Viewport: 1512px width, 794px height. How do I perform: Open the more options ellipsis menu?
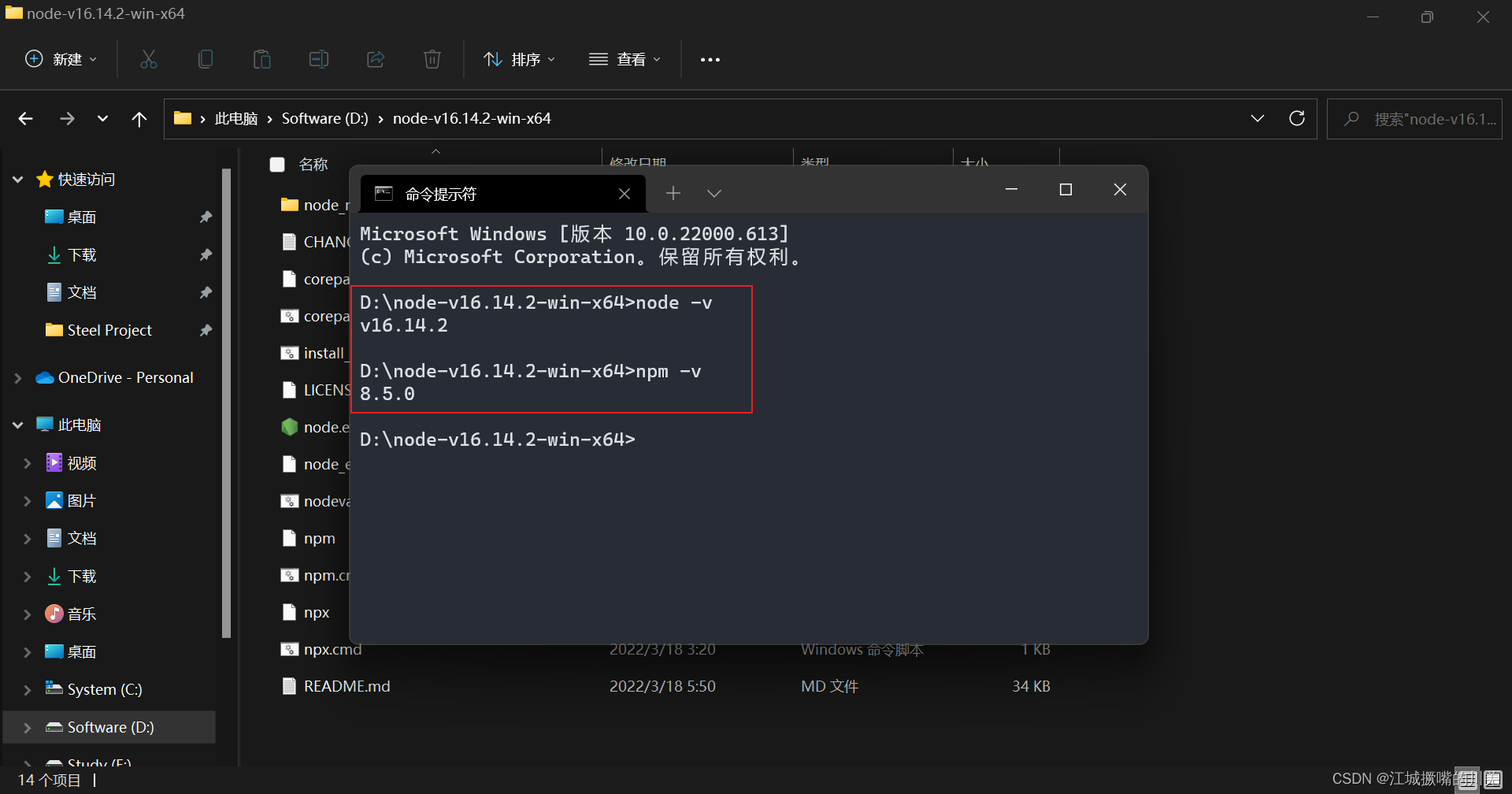(x=710, y=60)
